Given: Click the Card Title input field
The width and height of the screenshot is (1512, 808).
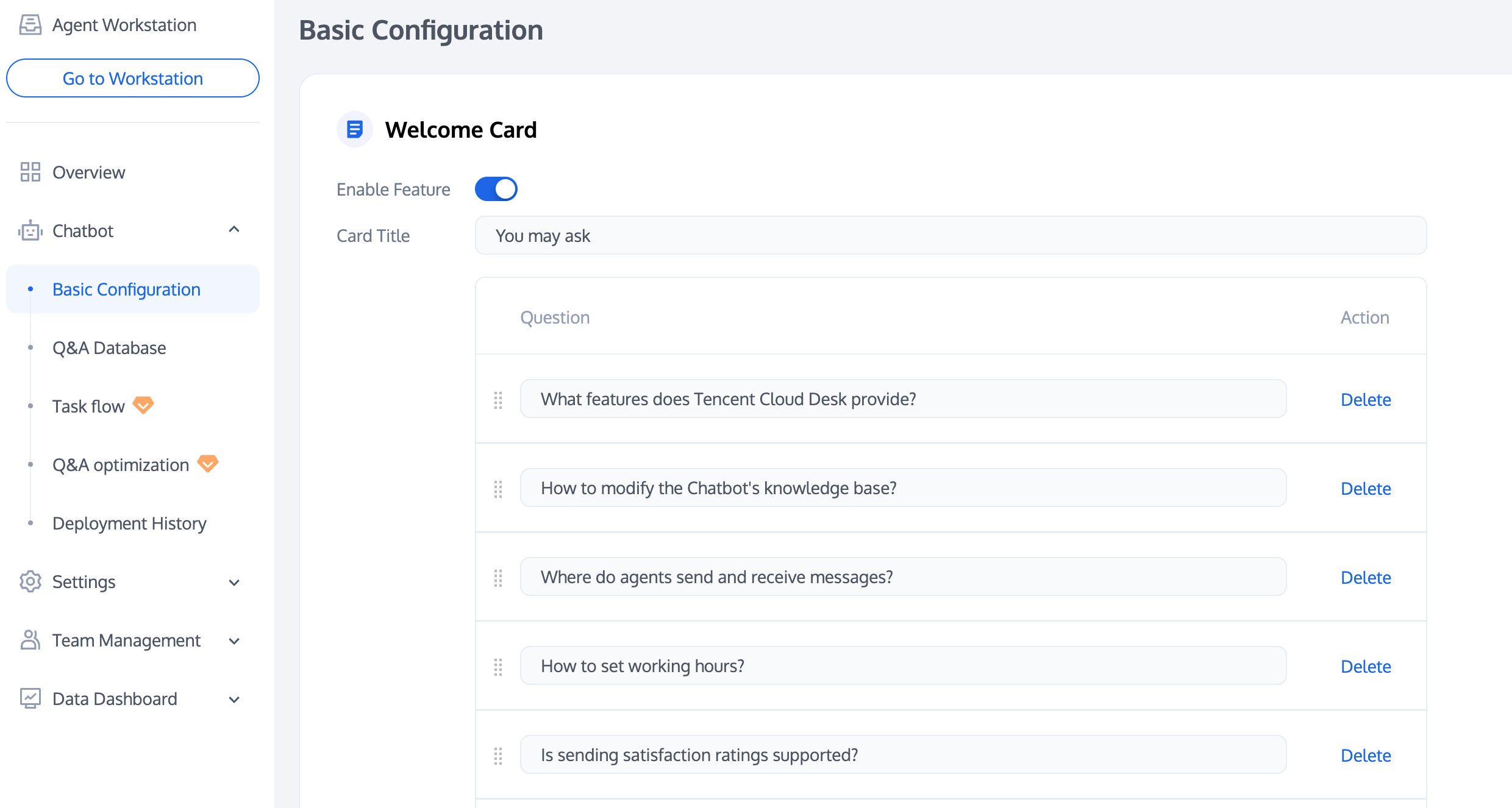Looking at the screenshot, I should pyautogui.click(x=950, y=236).
